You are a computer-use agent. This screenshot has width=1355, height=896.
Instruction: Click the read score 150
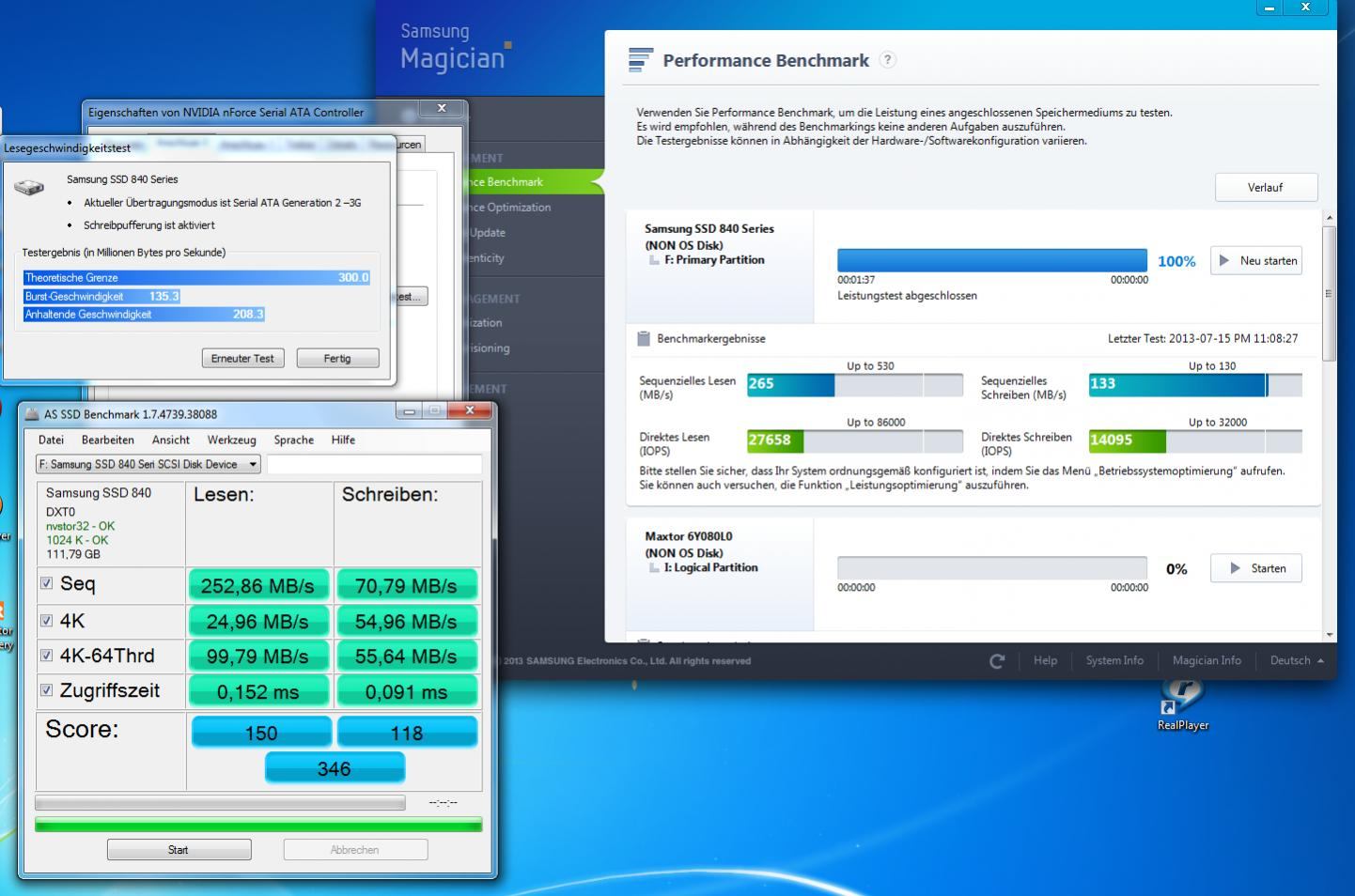(x=261, y=733)
